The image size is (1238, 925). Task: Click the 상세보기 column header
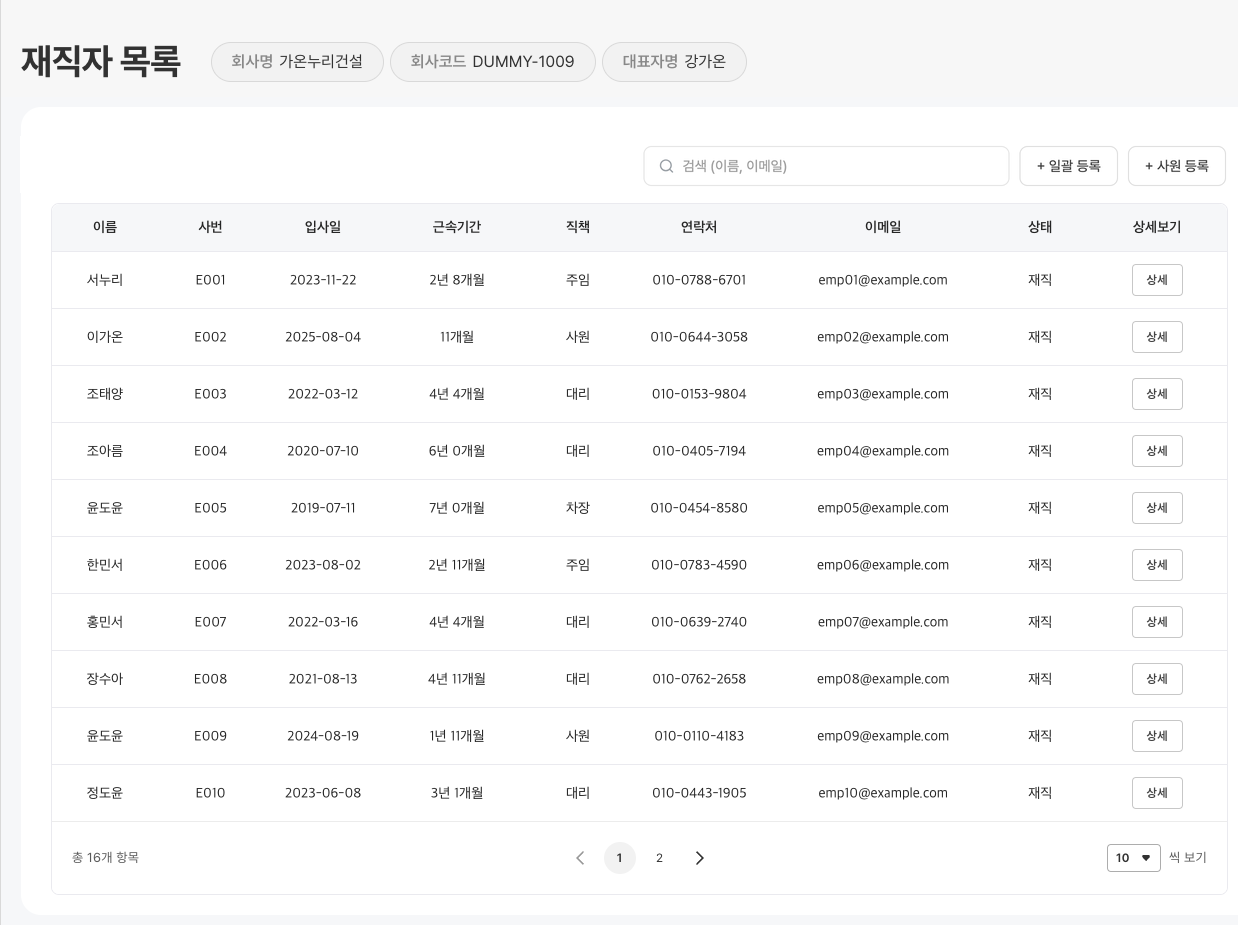[1157, 227]
